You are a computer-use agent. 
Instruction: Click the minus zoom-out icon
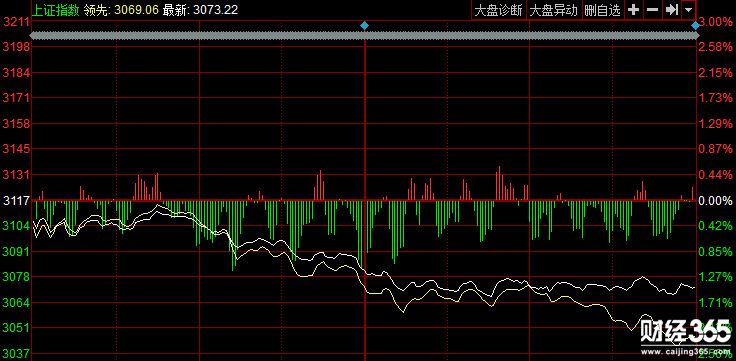[x=652, y=10]
